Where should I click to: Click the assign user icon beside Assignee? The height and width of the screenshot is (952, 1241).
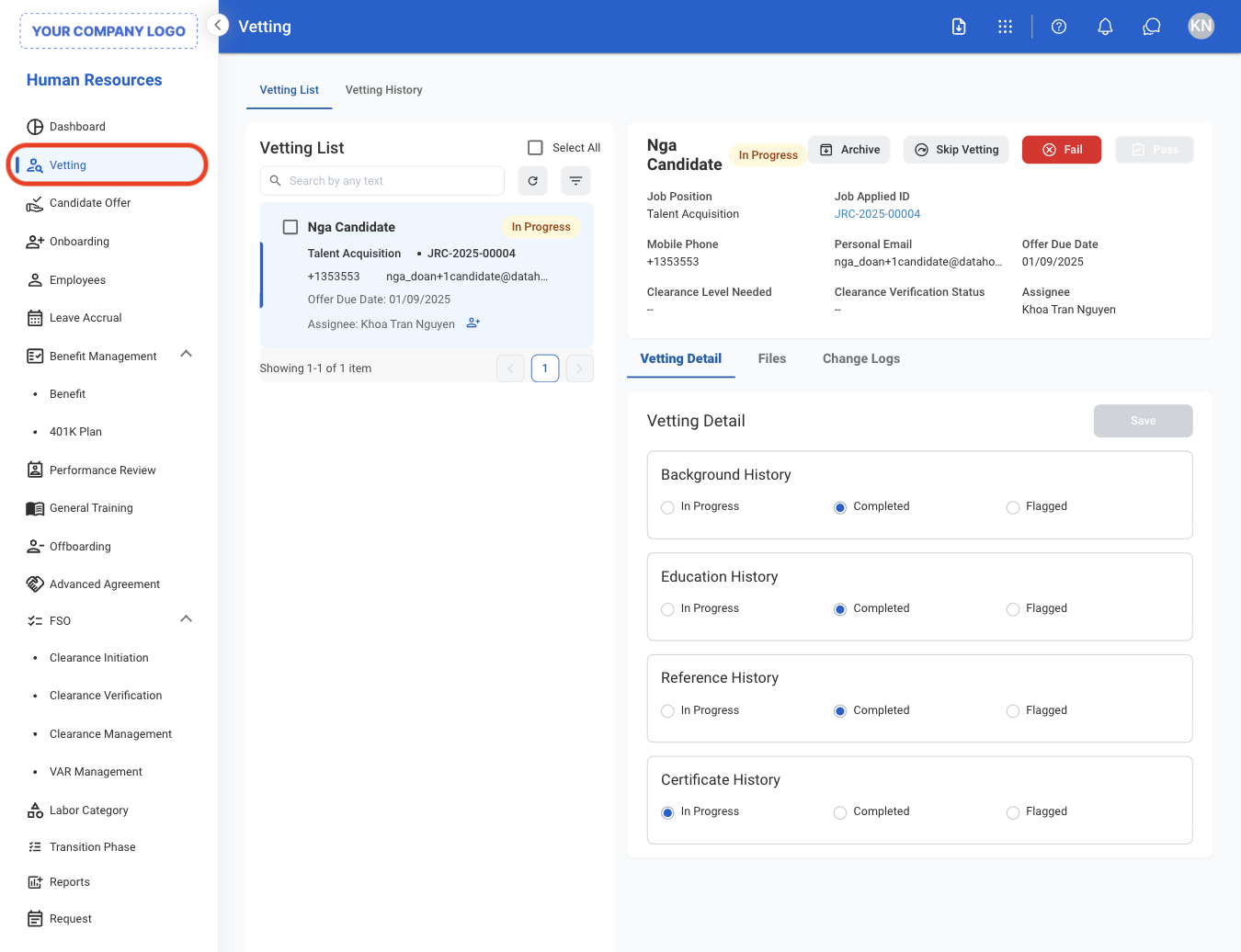coord(473,323)
